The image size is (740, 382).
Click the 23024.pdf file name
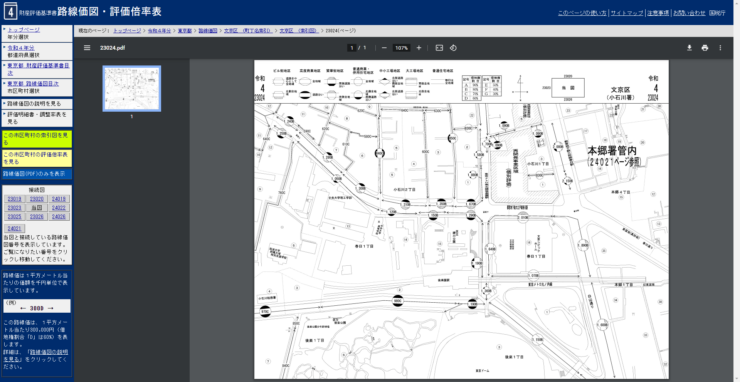112,48
